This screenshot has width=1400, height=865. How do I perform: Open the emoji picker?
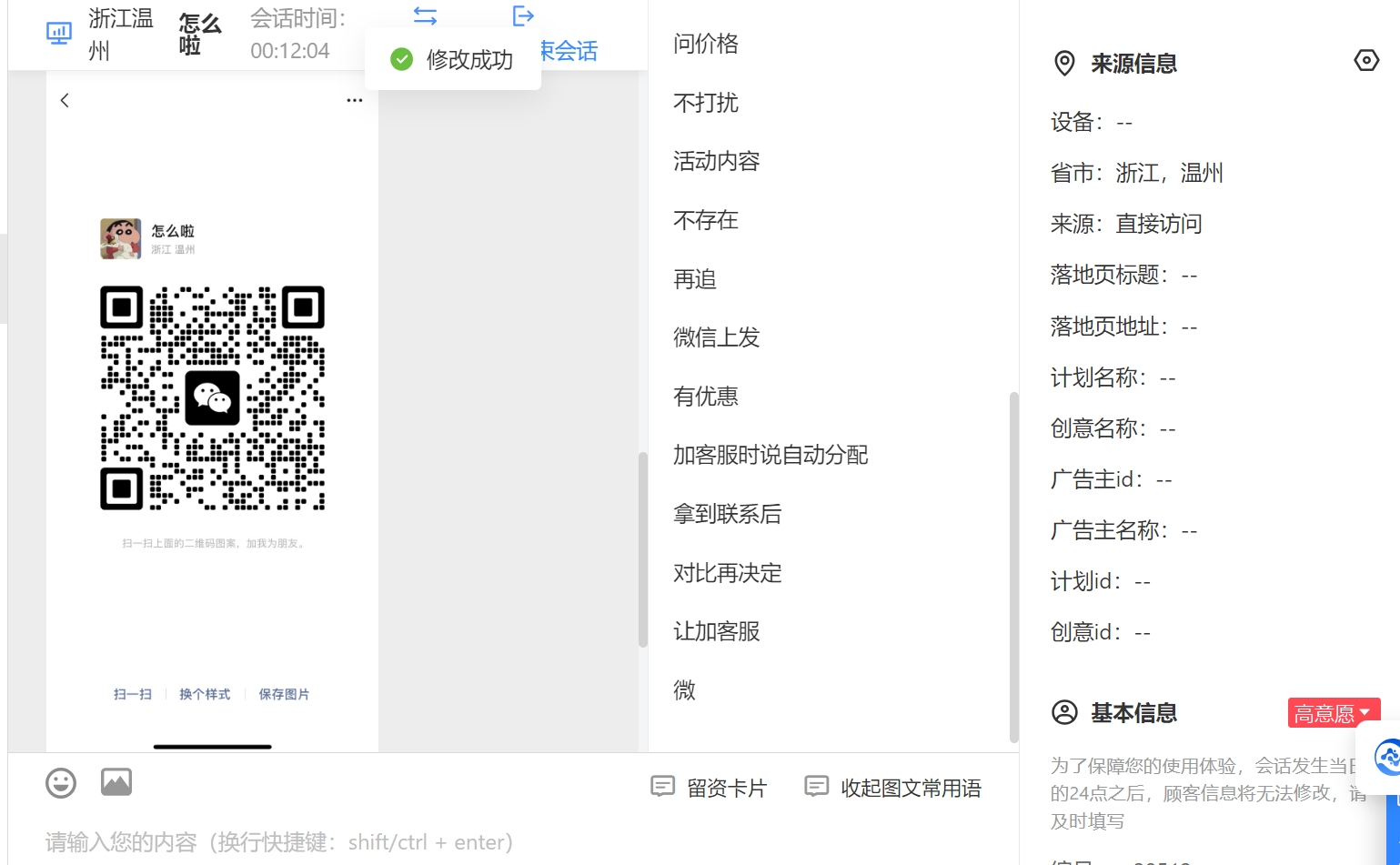pyautogui.click(x=61, y=782)
